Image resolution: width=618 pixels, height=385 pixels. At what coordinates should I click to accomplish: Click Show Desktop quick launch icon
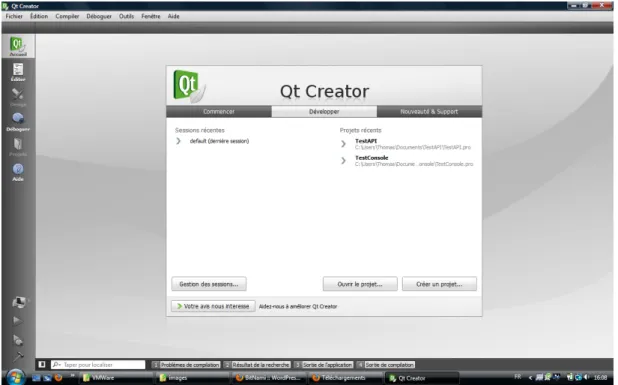coord(36,378)
